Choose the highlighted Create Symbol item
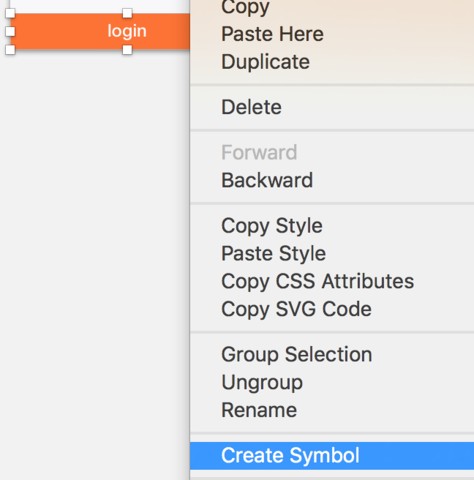474x480 pixels. [332, 456]
